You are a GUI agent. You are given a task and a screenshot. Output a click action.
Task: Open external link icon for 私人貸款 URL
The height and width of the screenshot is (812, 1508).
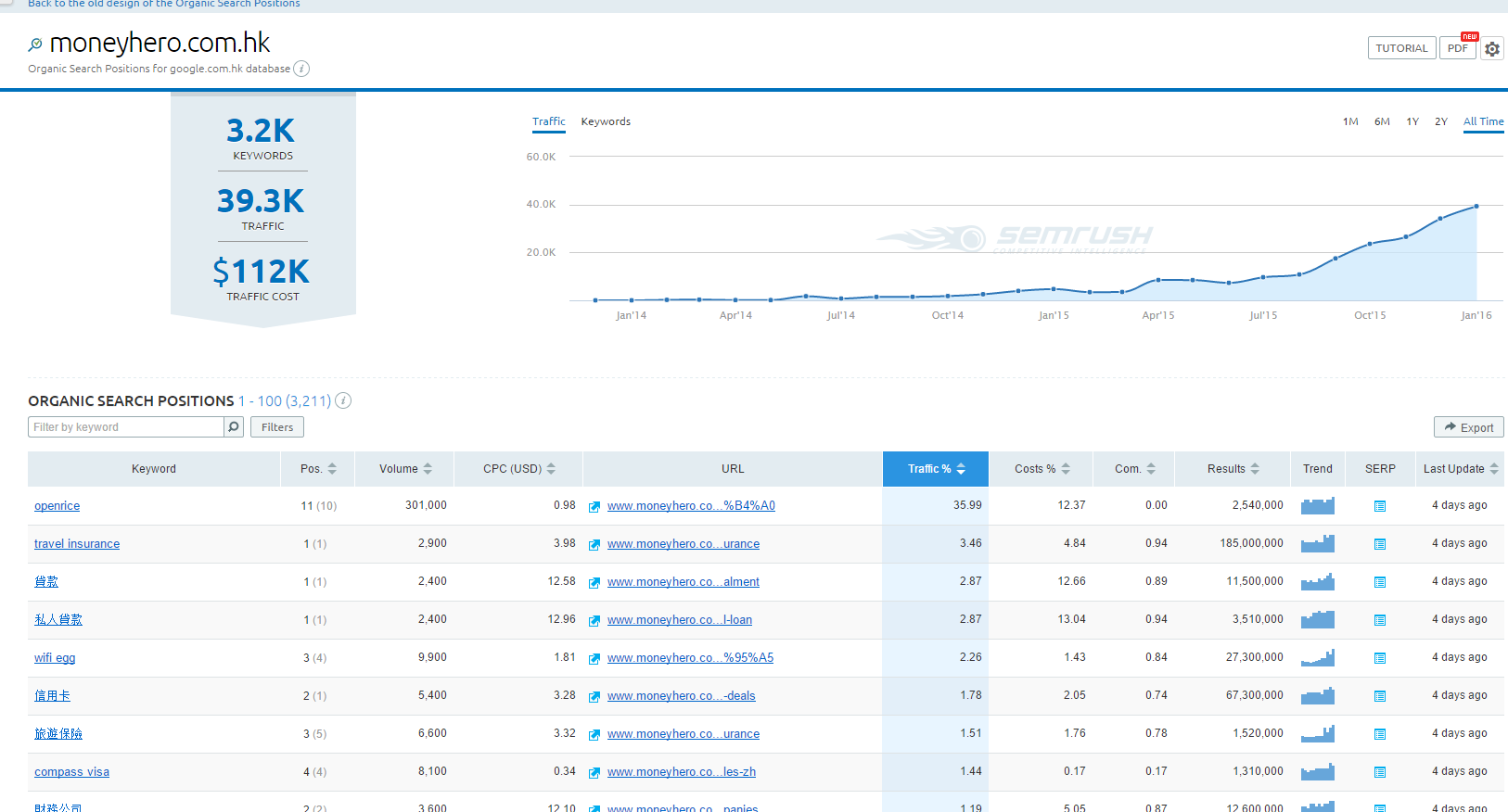594,620
